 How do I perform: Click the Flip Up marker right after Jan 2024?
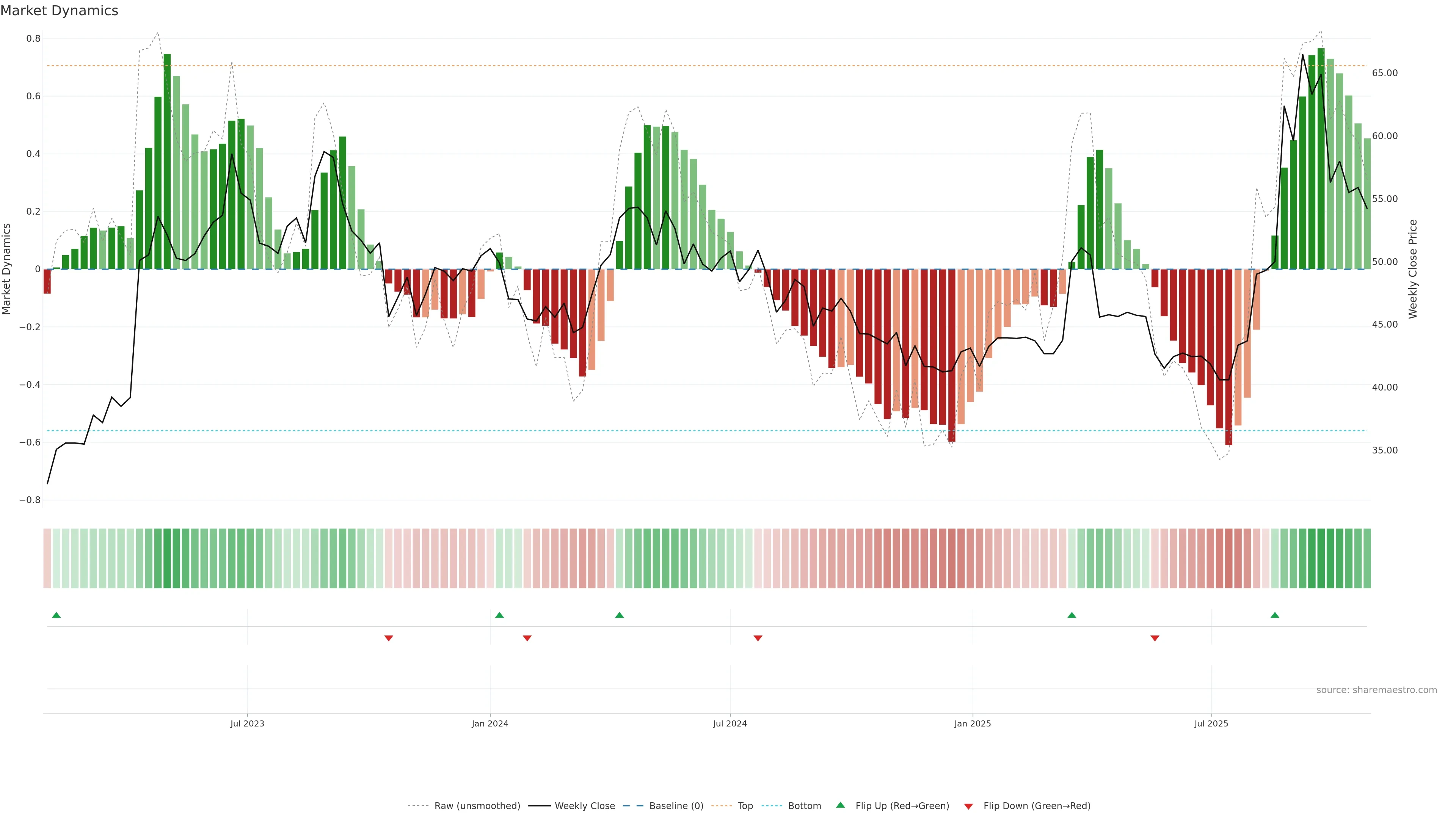[499, 615]
